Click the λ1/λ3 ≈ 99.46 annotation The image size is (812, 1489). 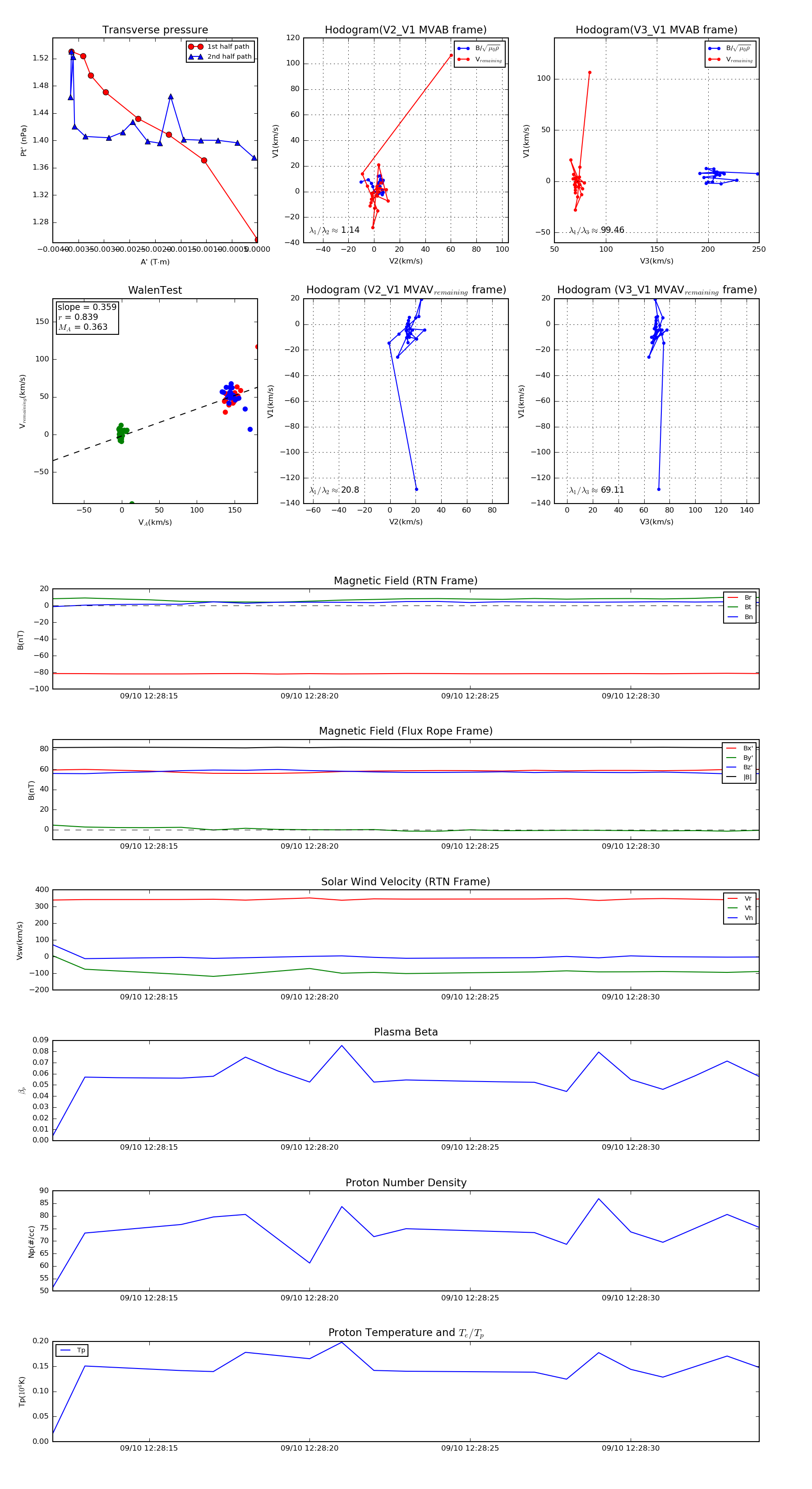[x=596, y=230]
